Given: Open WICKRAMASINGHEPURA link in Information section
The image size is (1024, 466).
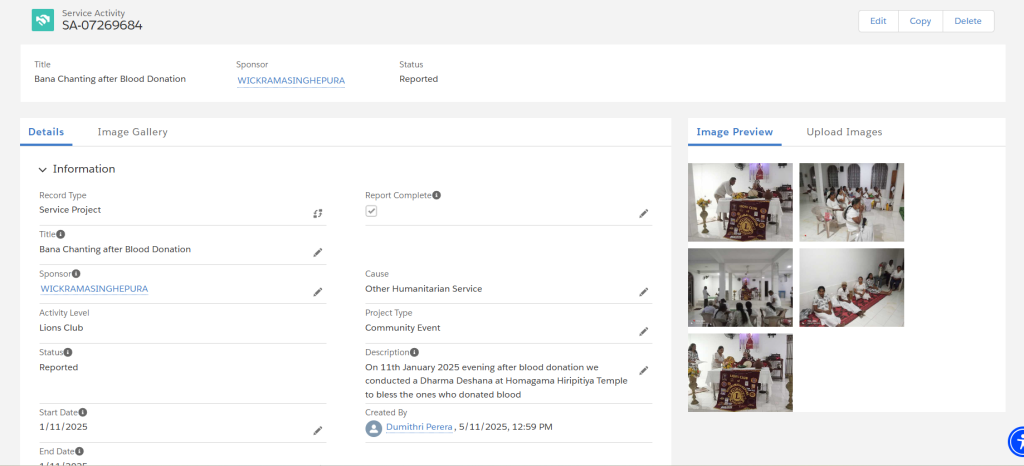Looking at the screenshot, I should [94, 288].
